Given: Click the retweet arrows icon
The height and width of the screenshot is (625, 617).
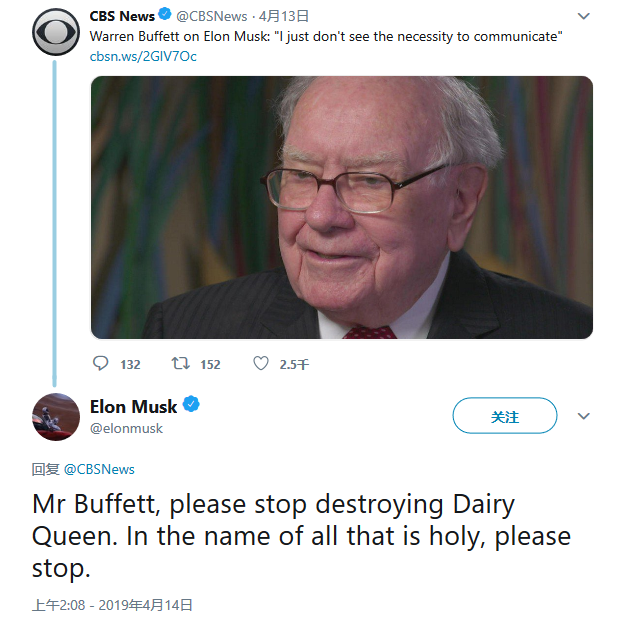Looking at the screenshot, I should pyautogui.click(x=181, y=364).
